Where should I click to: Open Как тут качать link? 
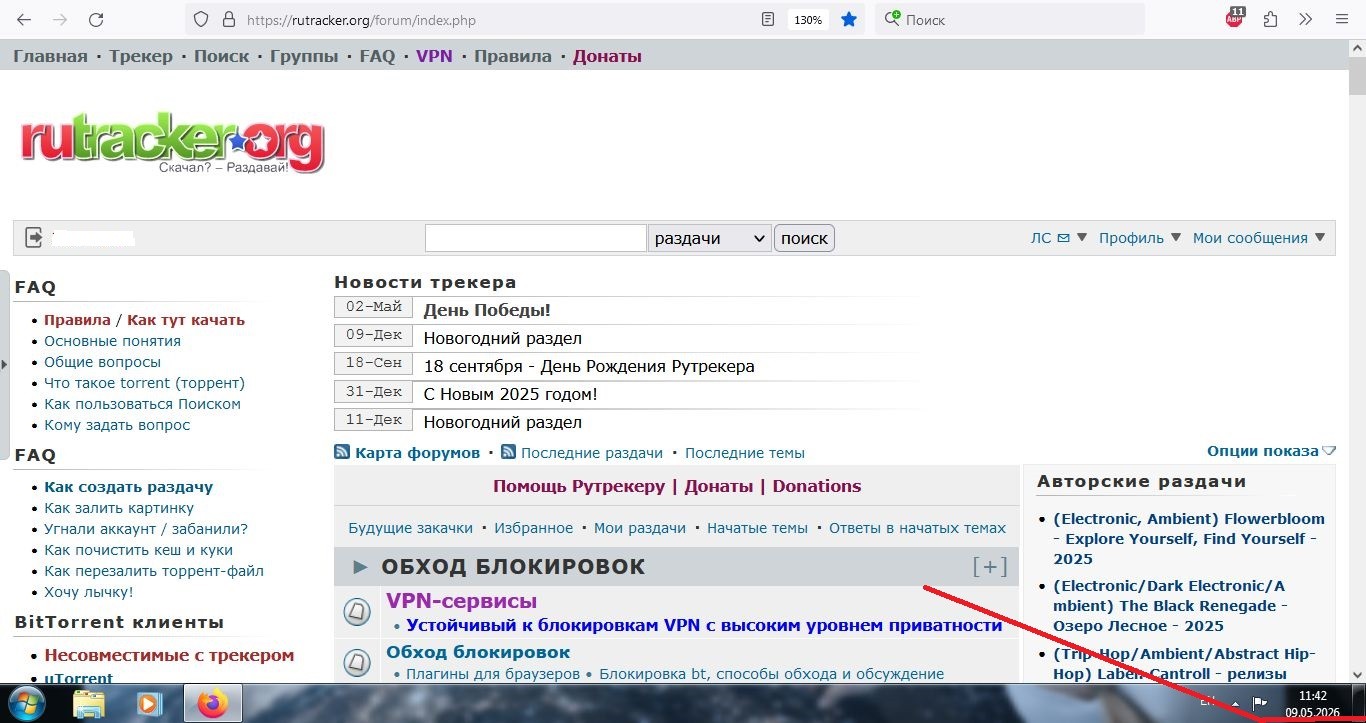[x=186, y=320]
